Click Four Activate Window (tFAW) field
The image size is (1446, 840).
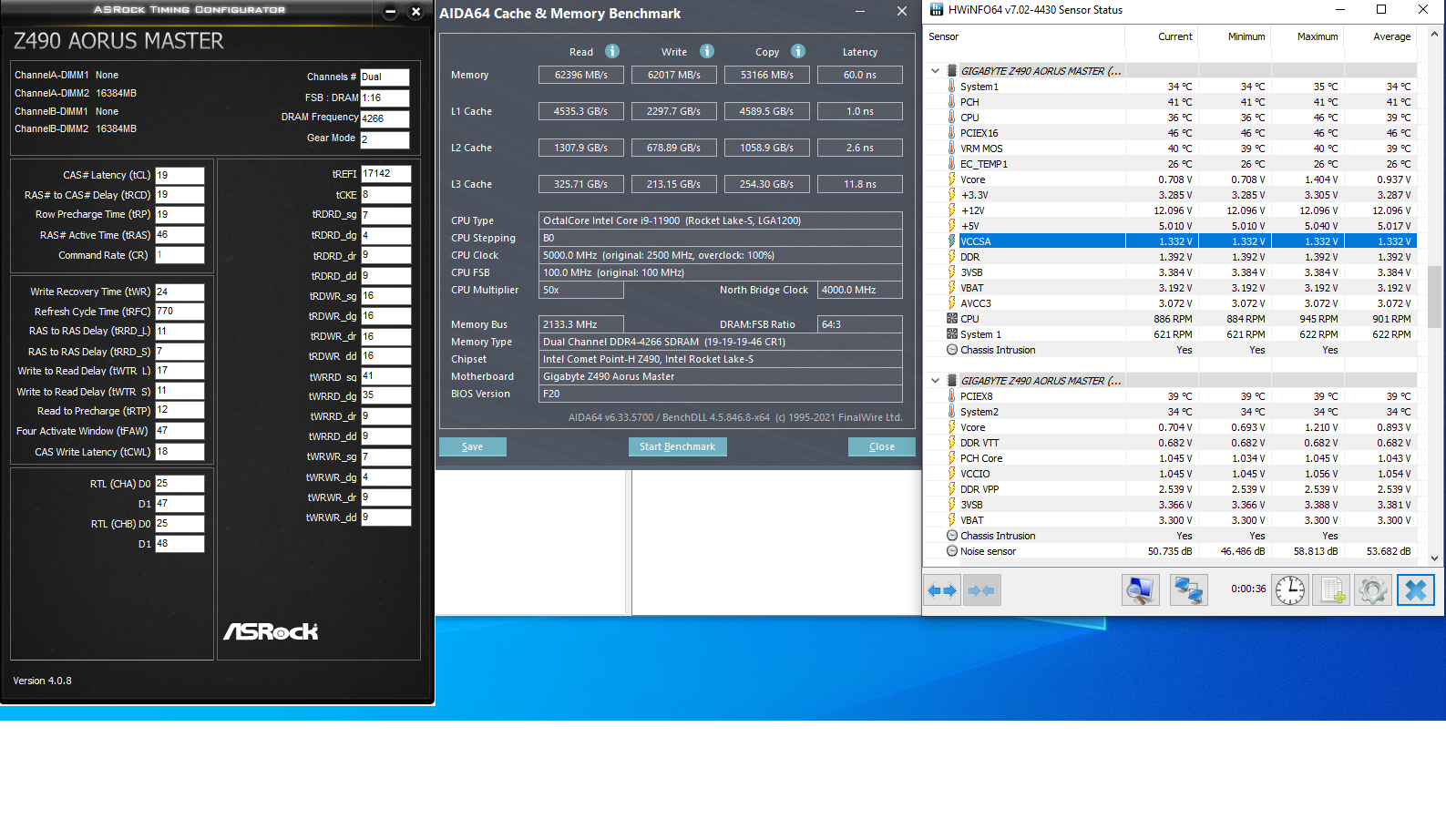click(179, 431)
